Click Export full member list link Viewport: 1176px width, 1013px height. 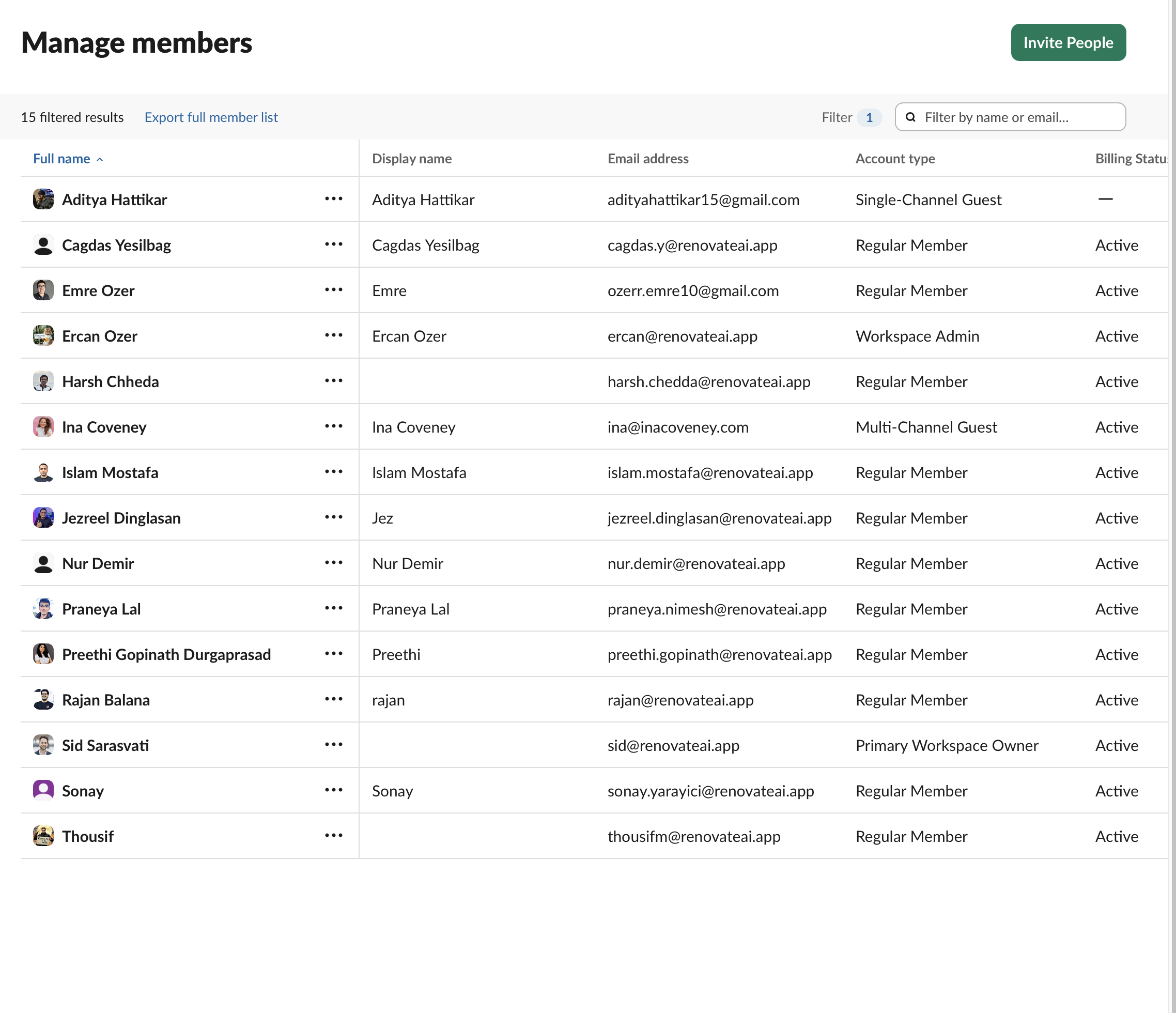pos(211,117)
